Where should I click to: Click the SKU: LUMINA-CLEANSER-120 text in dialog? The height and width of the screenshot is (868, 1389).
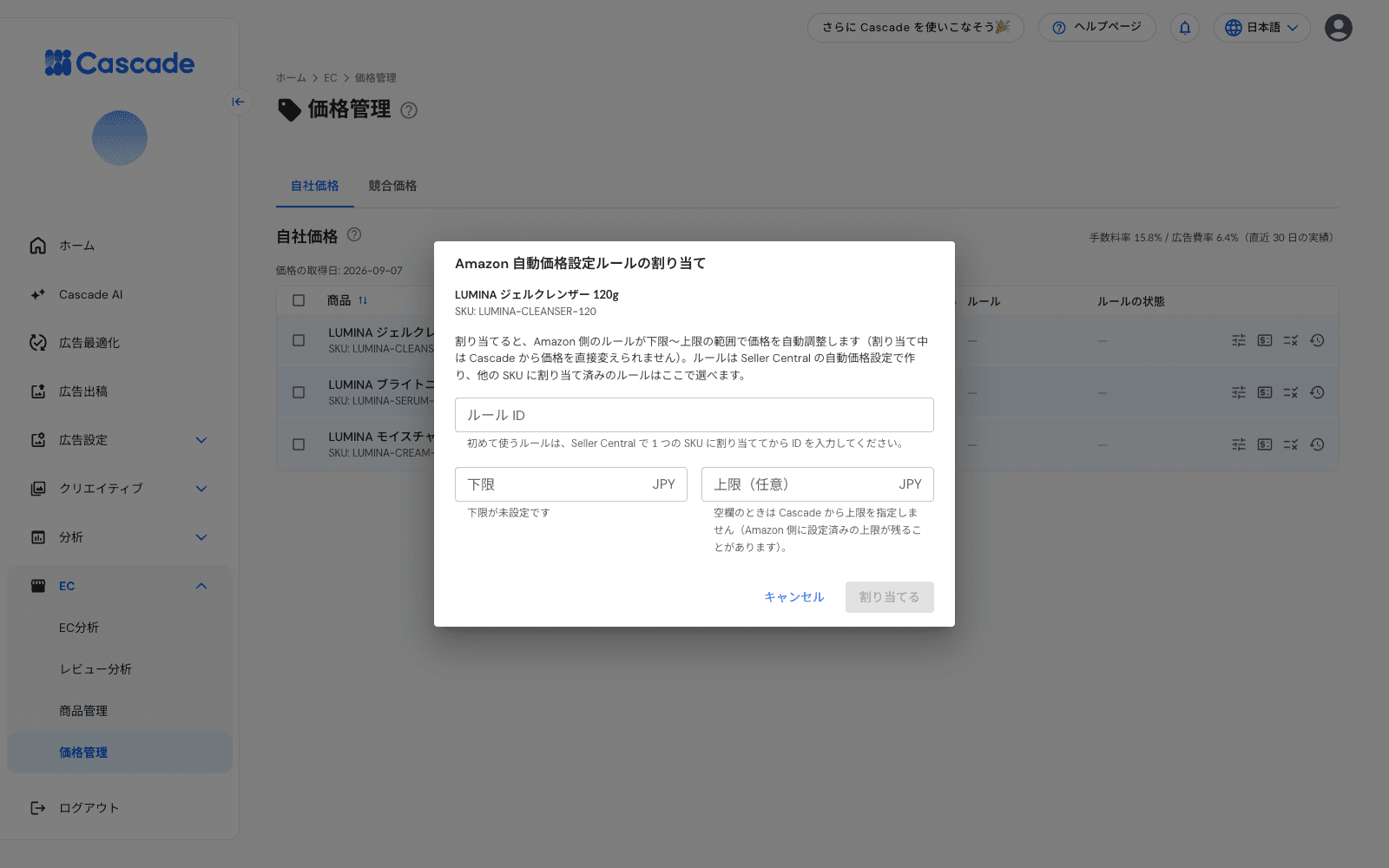coord(525,312)
